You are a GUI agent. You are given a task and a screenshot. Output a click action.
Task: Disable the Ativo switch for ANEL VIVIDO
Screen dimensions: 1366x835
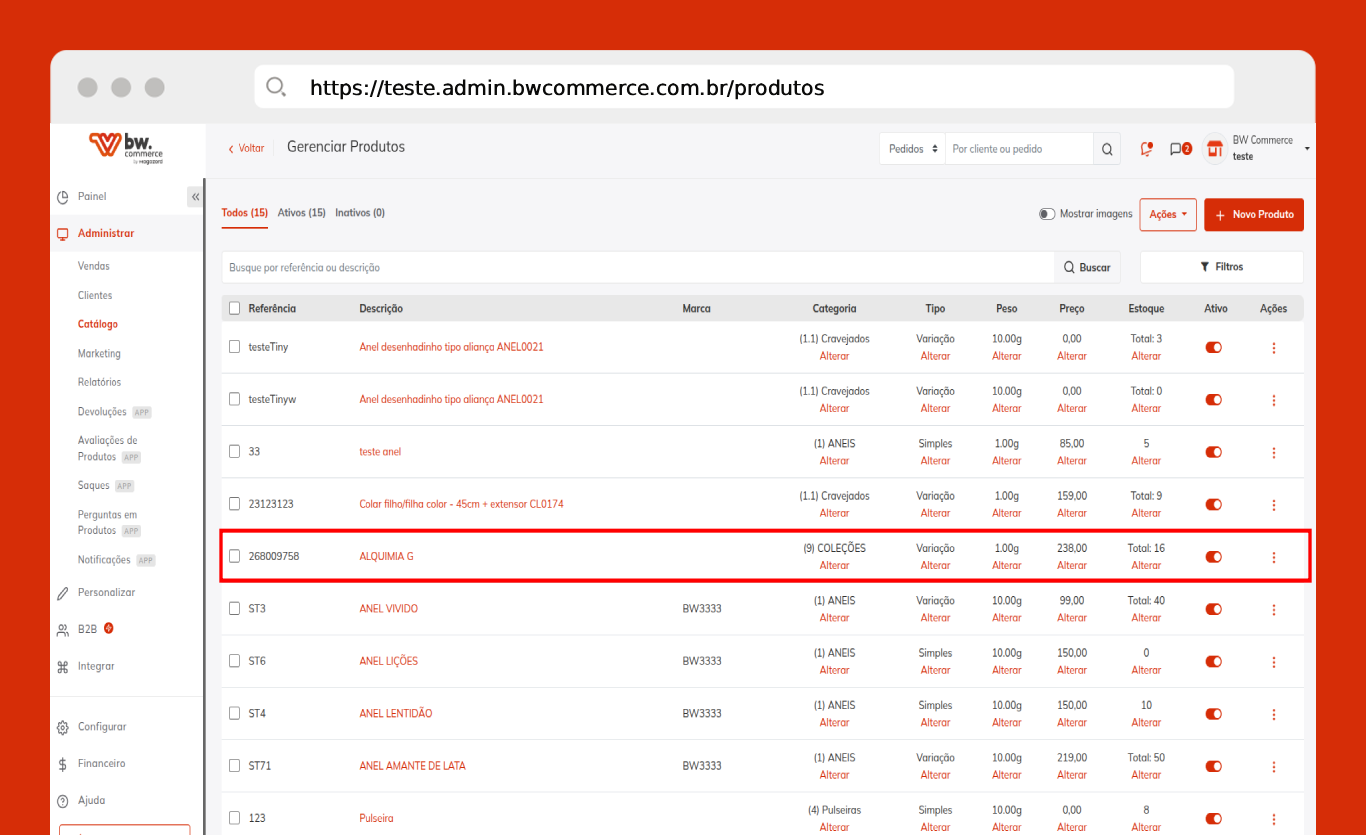pos(1214,609)
